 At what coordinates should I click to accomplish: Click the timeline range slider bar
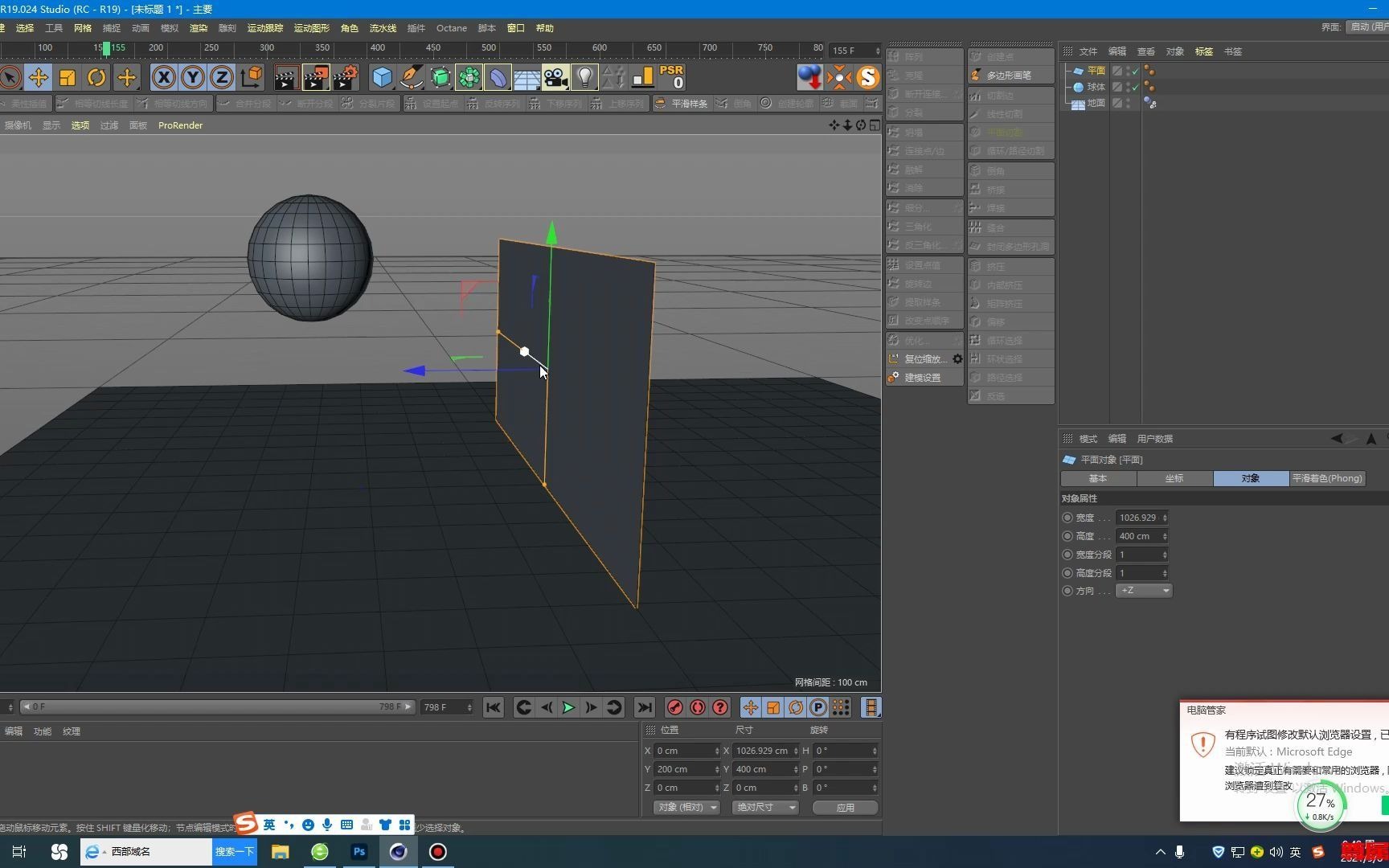click(215, 707)
